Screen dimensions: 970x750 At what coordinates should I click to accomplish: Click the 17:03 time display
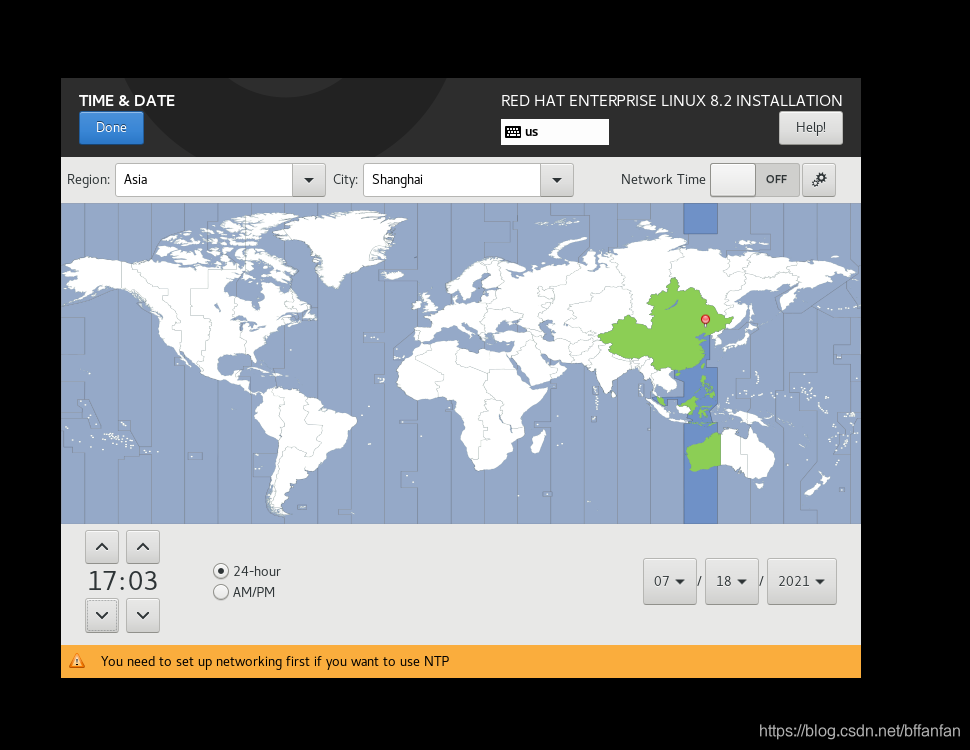click(x=122, y=581)
